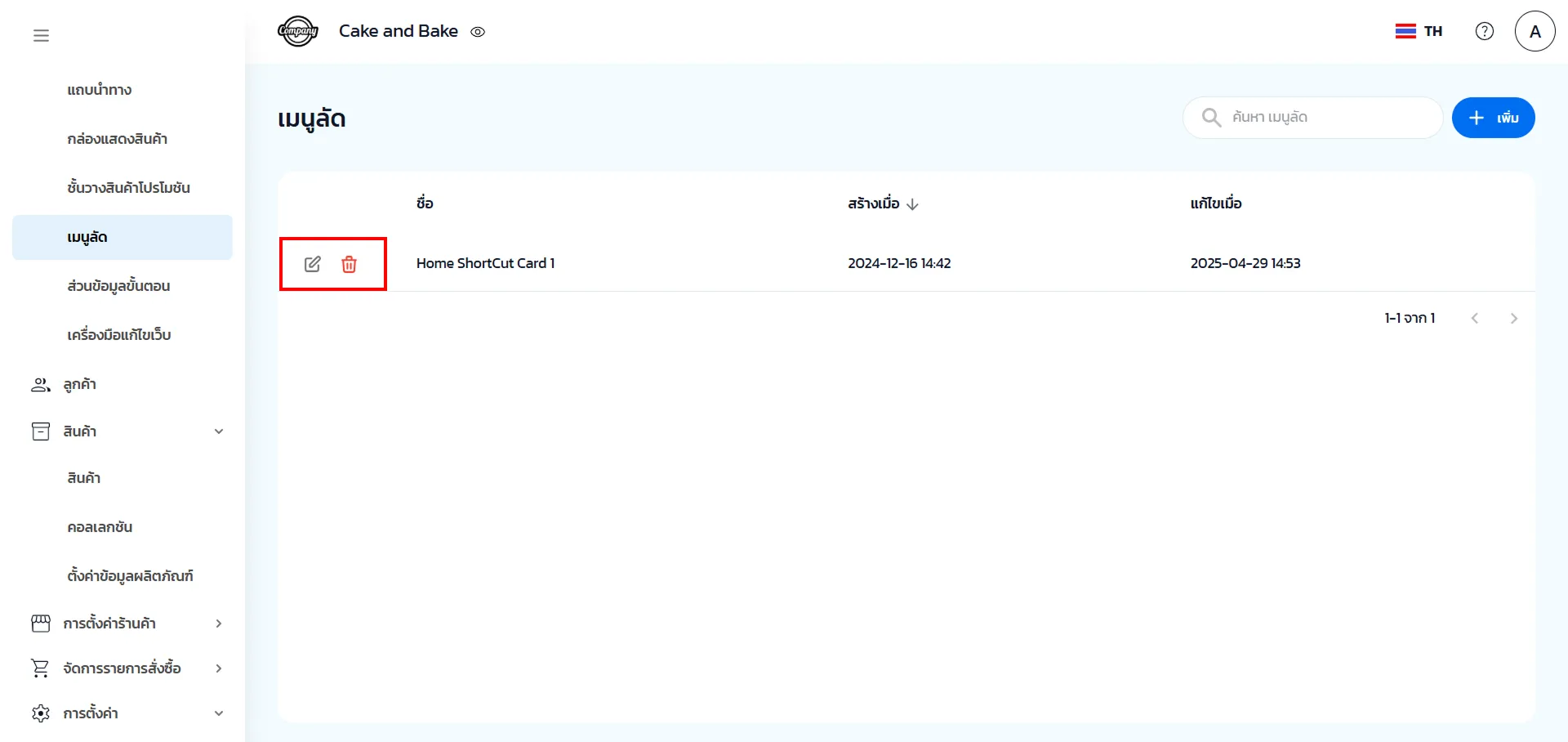
Task: Expand the การตั้งค่าร้านค้า section
Action: click(x=218, y=624)
